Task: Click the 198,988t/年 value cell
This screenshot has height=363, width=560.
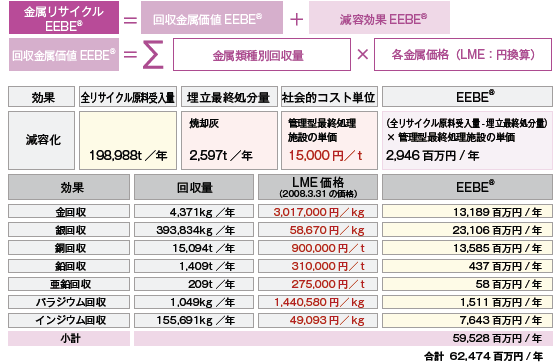Action: (128, 140)
